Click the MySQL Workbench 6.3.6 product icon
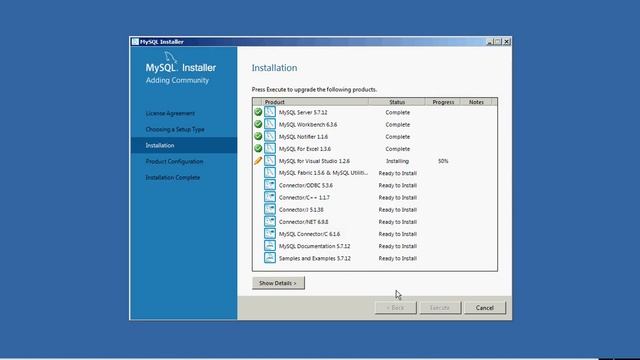640x360 pixels. pyautogui.click(x=270, y=124)
